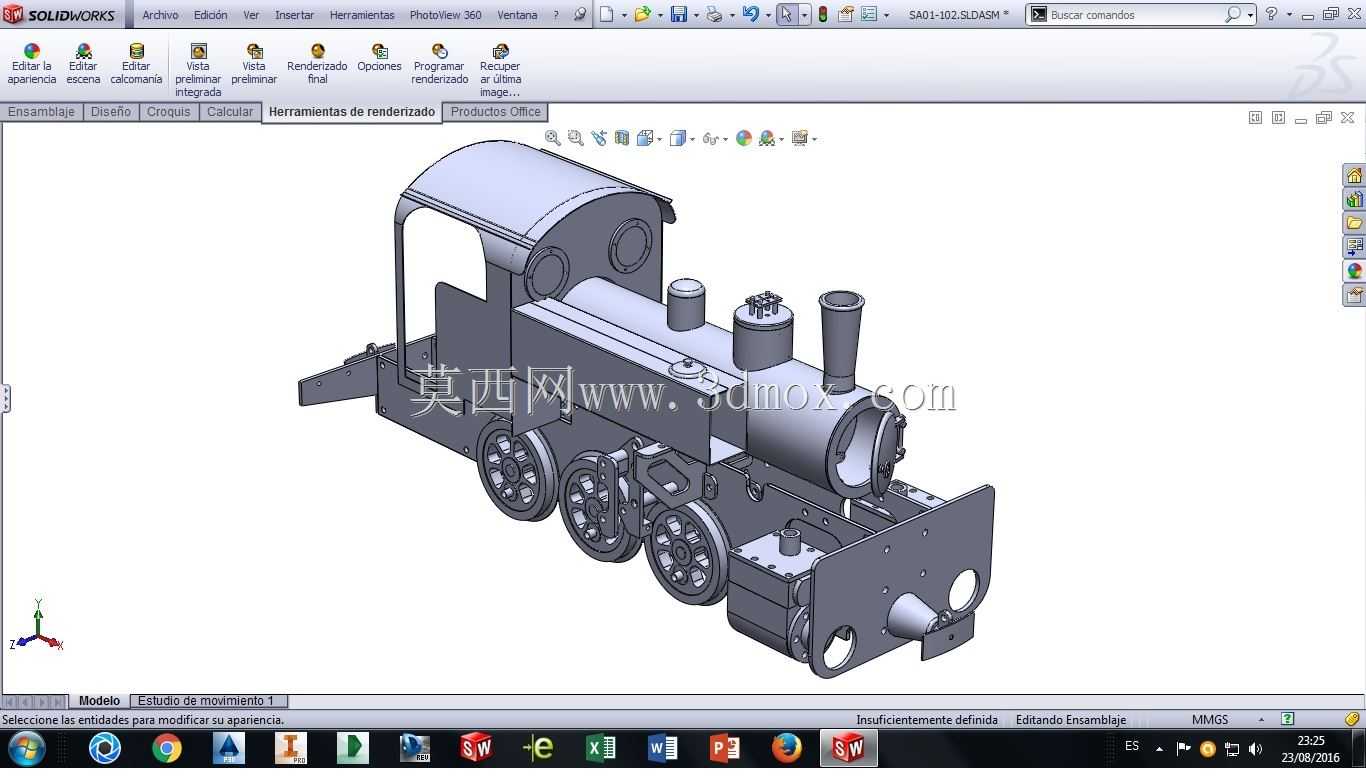
Task: Expand Print dropdown arrow
Action: pos(732,15)
